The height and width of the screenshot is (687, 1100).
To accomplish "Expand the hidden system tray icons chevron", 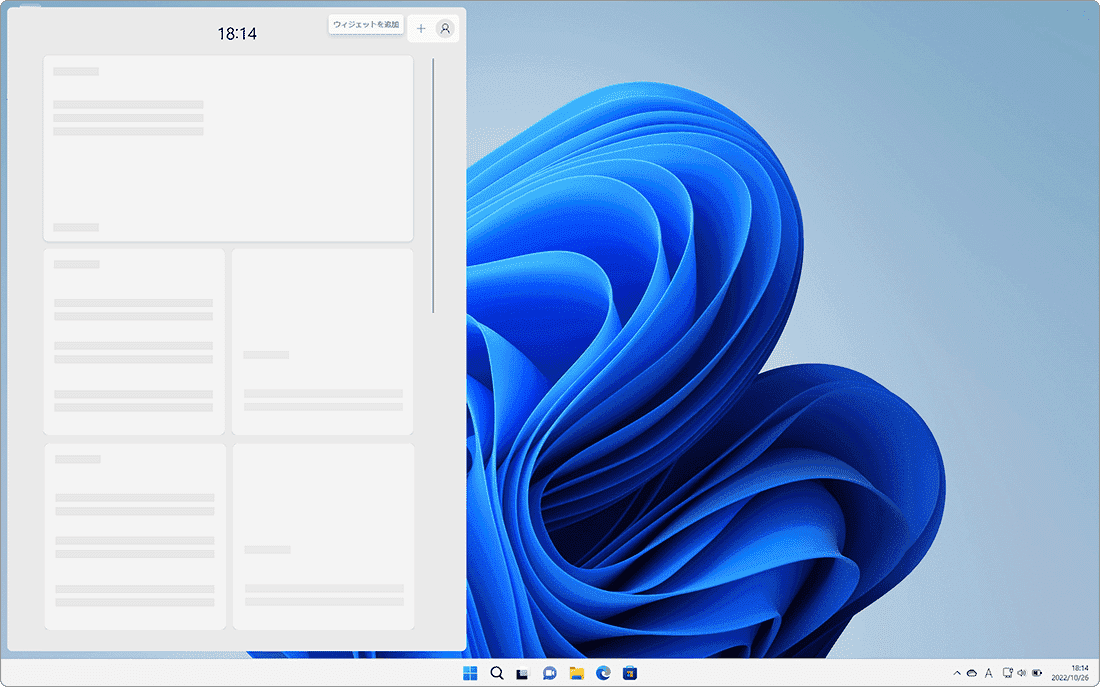I will point(957,674).
